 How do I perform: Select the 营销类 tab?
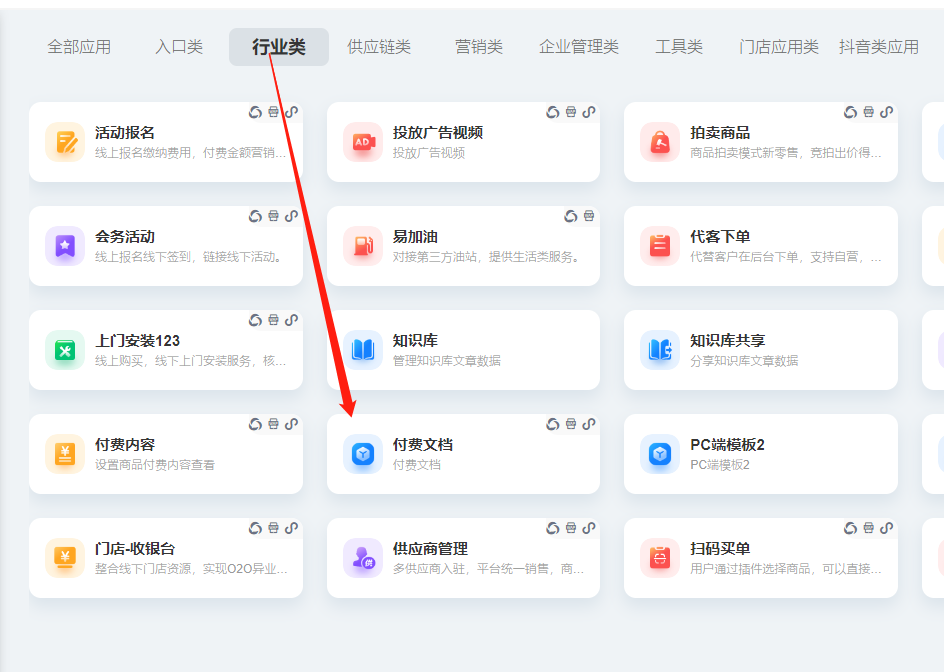pyautogui.click(x=479, y=47)
